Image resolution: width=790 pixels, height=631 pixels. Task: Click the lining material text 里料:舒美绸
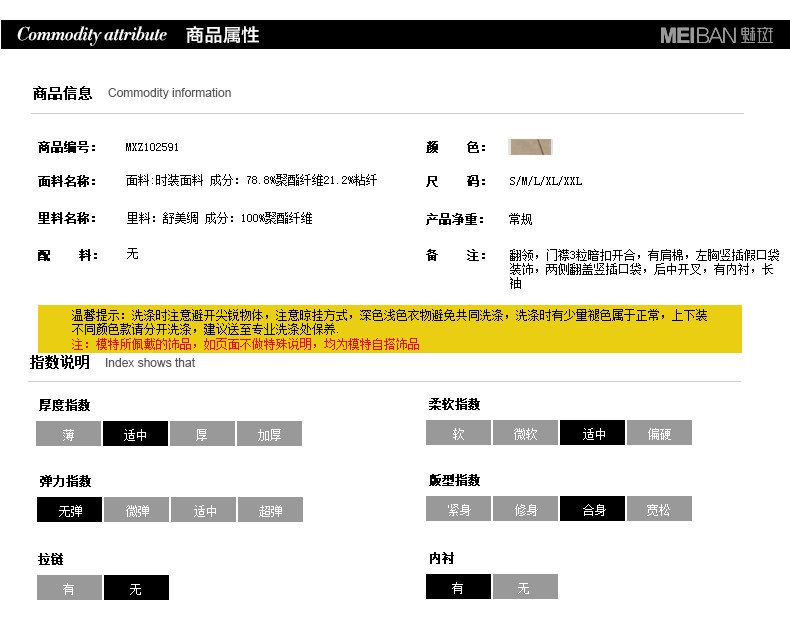point(219,218)
